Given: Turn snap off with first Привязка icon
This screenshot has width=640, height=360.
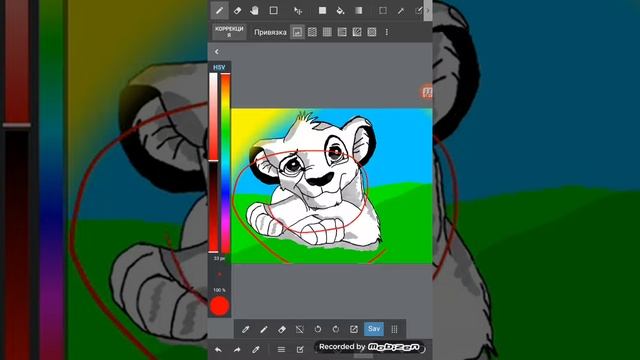Looking at the screenshot, I should [x=298, y=32].
